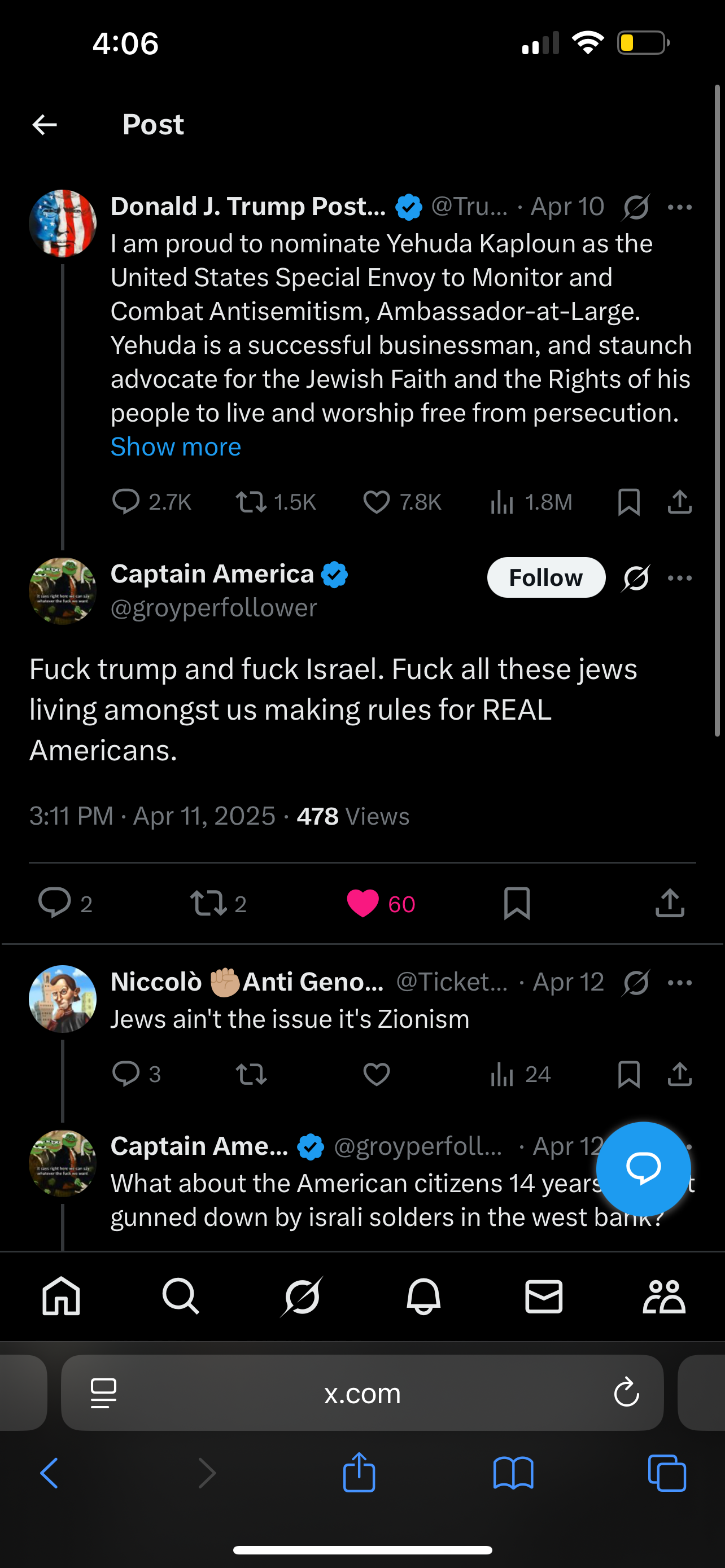Open Communities people icon
This screenshot has height=1568, width=725.
[x=663, y=1296]
